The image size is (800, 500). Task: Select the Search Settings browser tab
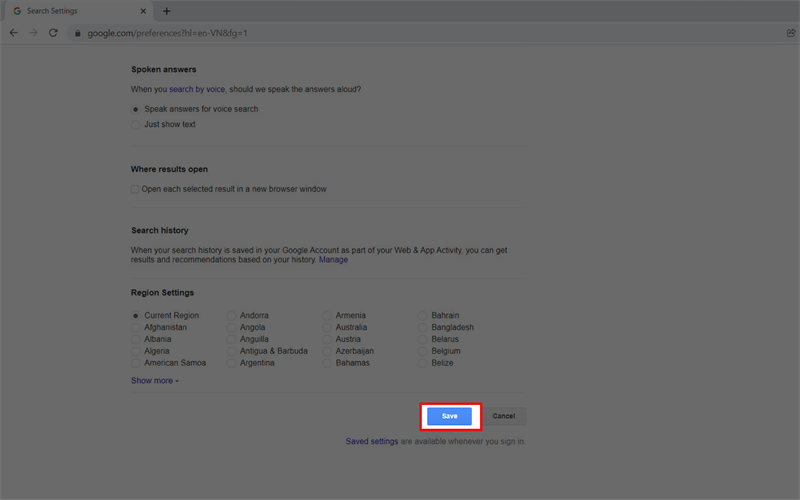coord(75,11)
